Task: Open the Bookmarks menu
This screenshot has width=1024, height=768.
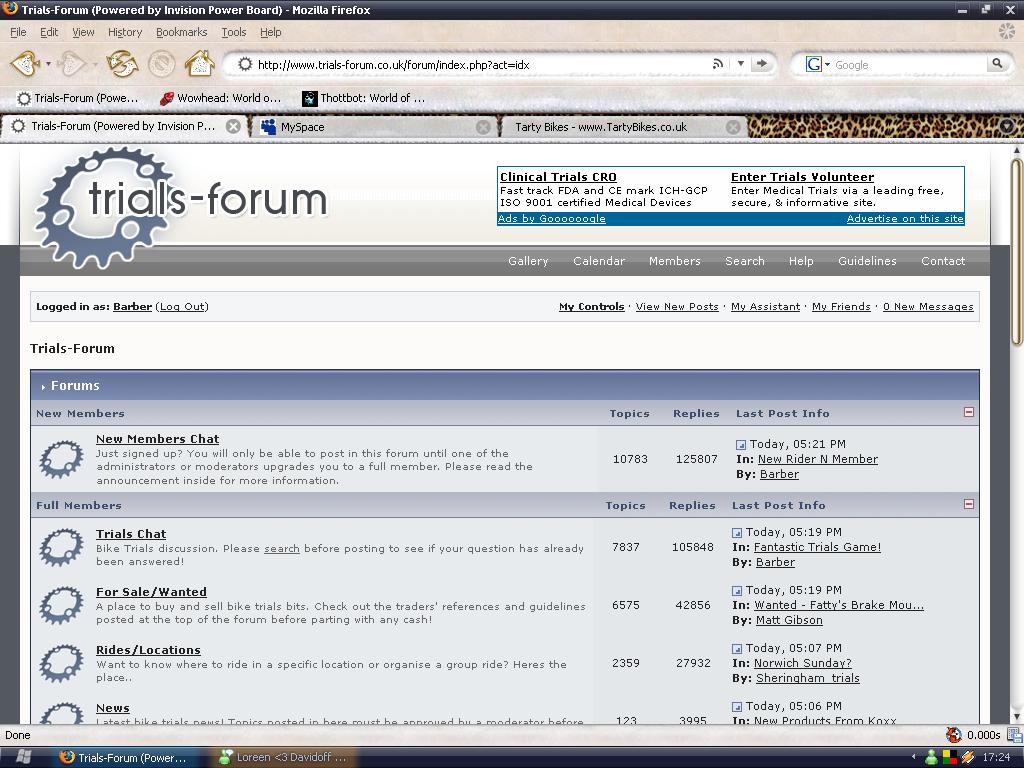Action: click(x=182, y=32)
